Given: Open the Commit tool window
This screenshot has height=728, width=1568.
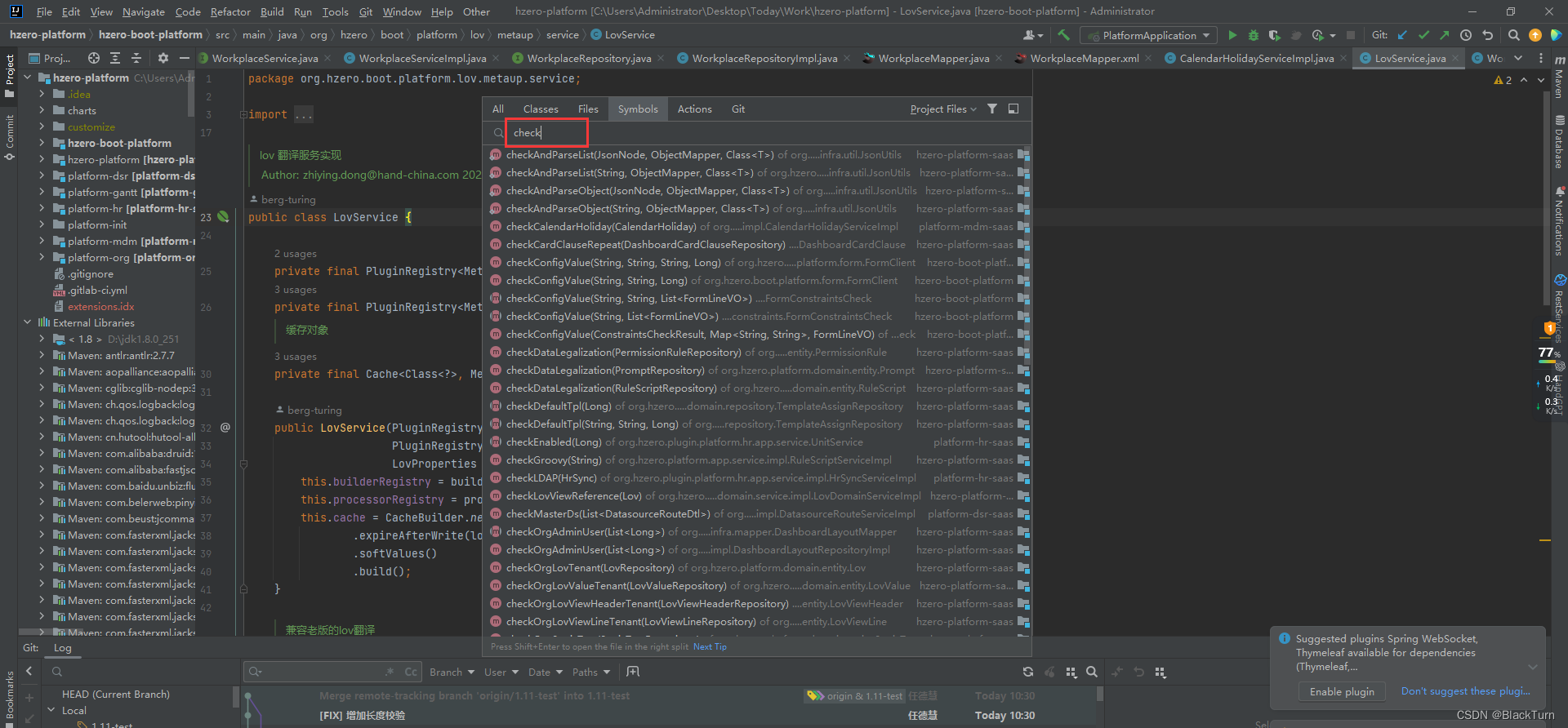Looking at the screenshot, I should pos(10,136).
